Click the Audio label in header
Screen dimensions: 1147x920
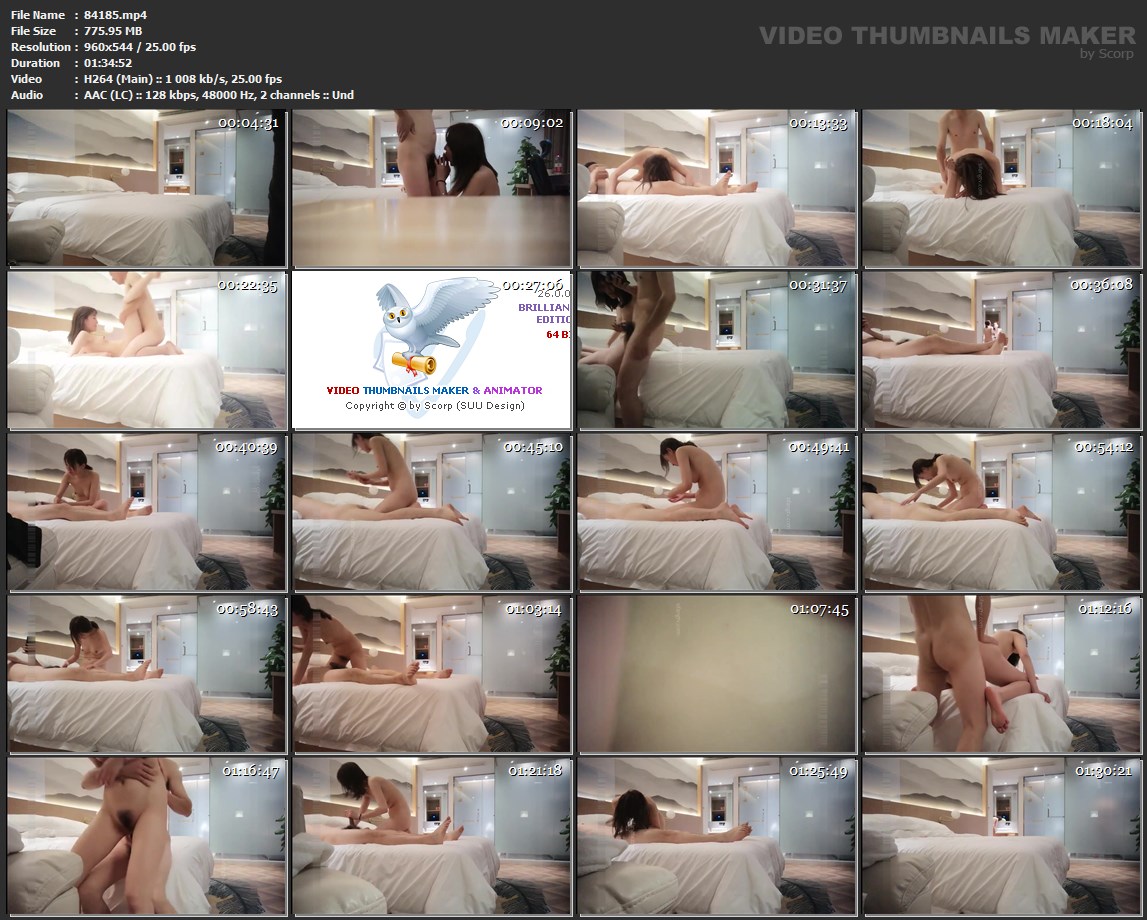[27, 95]
